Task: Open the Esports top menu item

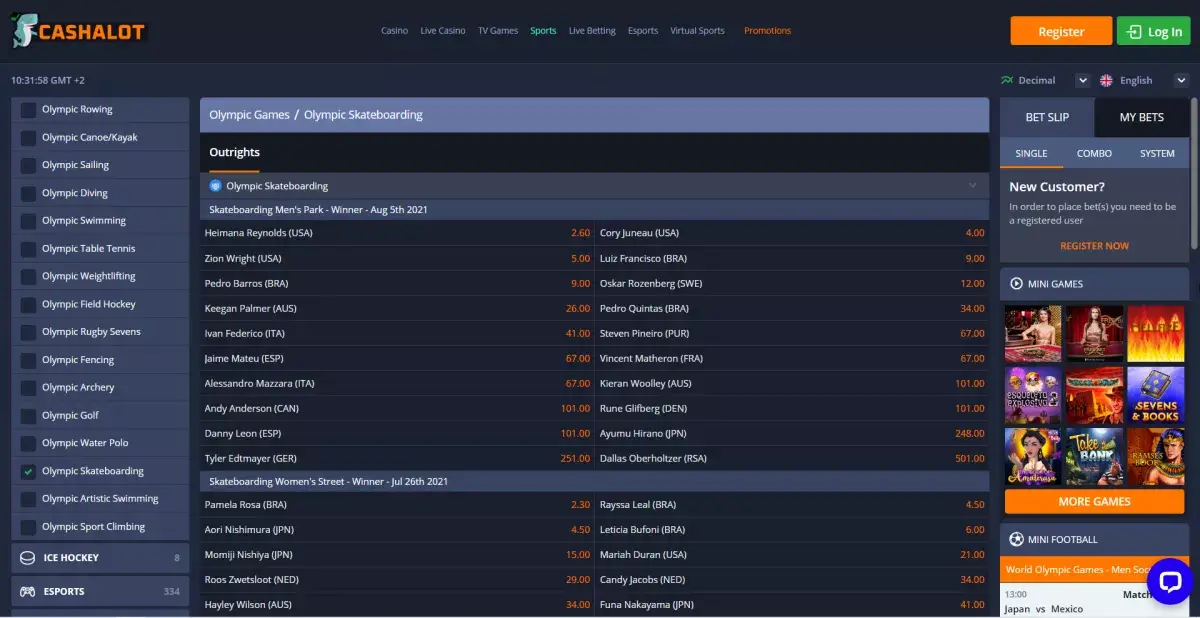Action: coord(643,31)
